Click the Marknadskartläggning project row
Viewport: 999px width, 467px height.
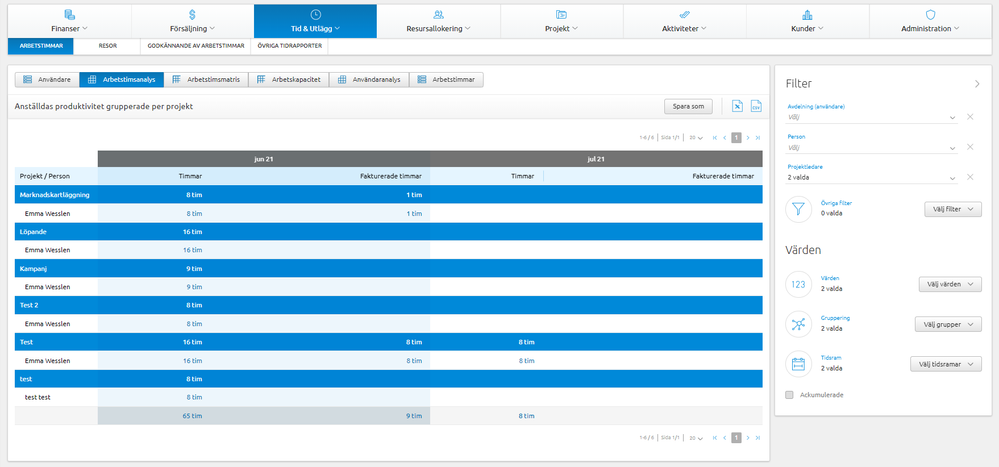[x=388, y=195]
